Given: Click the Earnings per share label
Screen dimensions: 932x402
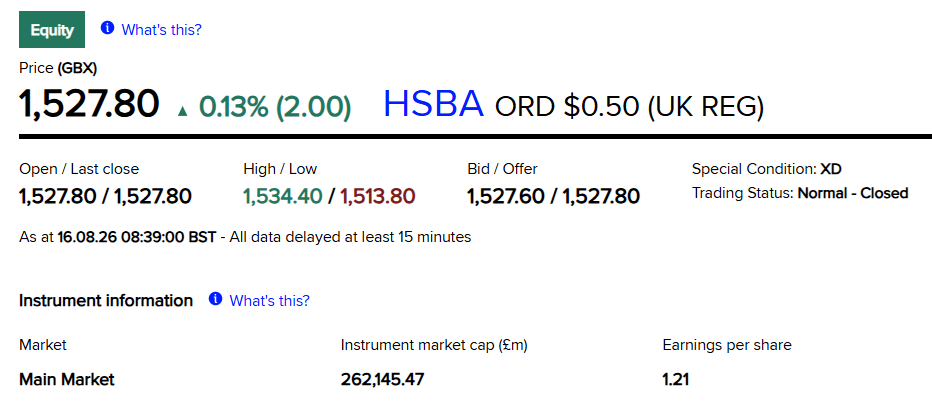Looking at the screenshot, I should click(x=727, y=345).
